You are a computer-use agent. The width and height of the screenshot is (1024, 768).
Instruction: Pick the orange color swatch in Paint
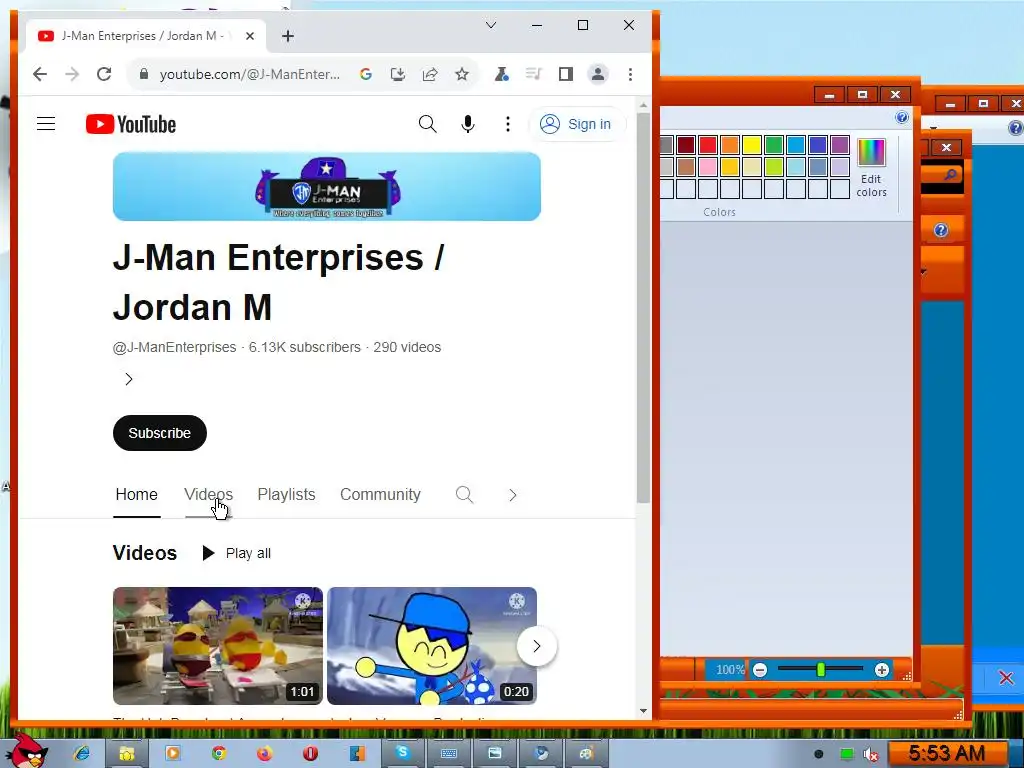[x=729, y=145]
